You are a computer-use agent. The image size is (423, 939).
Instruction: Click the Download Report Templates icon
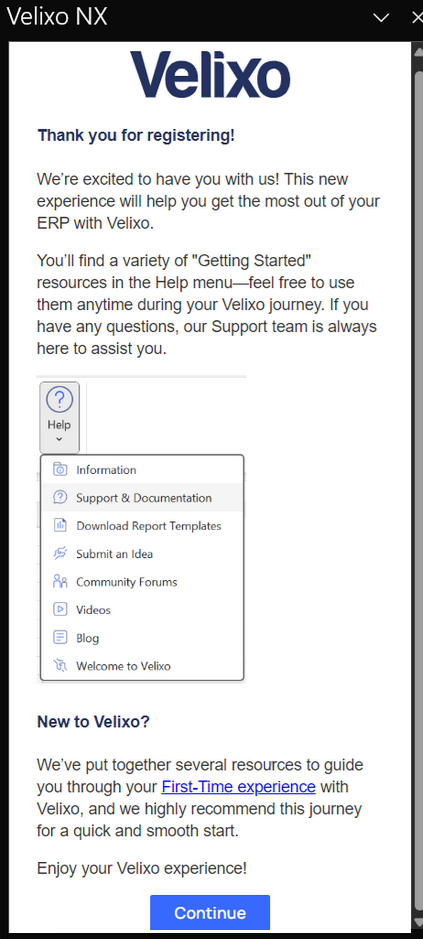(60, 526)
